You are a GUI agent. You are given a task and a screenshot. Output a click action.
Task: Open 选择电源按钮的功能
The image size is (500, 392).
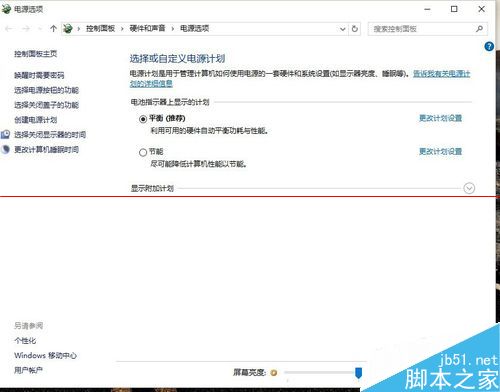[46, 90]
